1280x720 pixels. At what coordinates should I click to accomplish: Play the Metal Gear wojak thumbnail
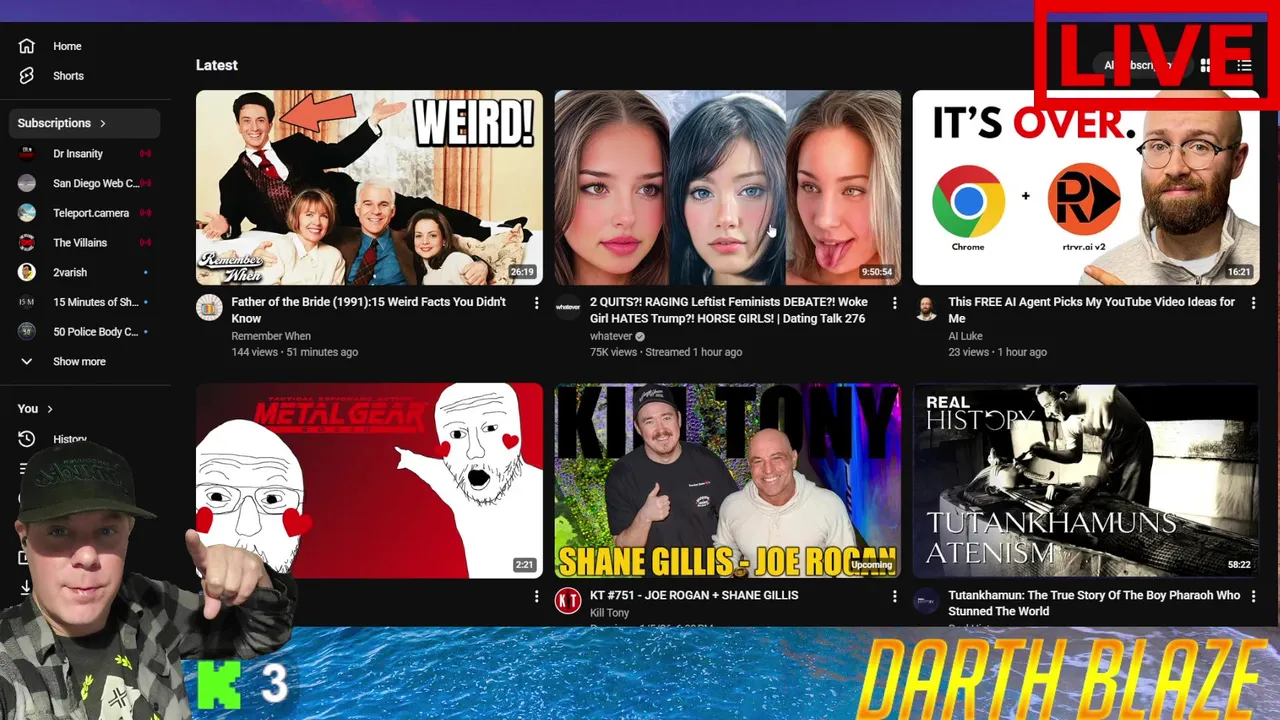(369, 480)
